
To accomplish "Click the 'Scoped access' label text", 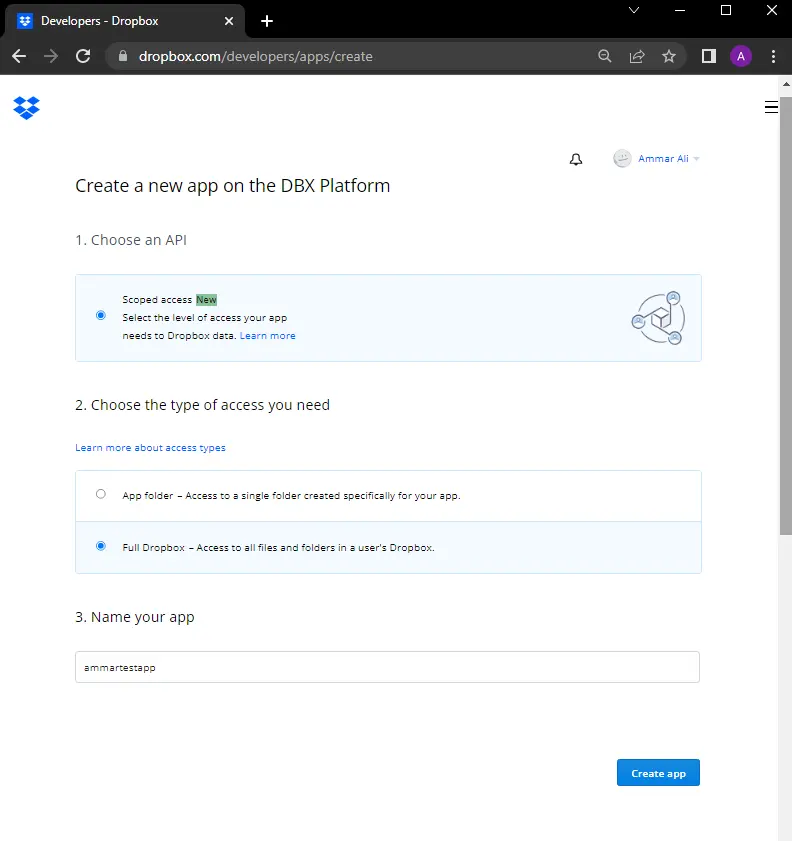I will (x=157, y=300).
